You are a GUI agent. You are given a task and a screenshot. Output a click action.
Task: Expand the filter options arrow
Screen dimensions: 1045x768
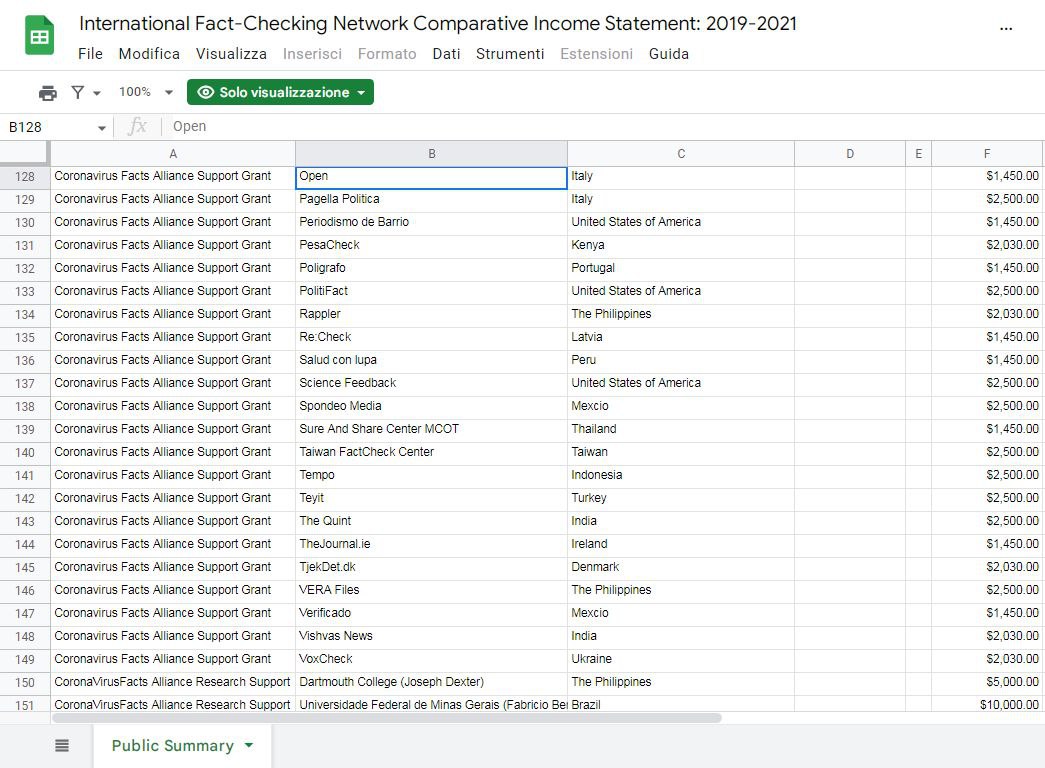pyautogui.click(x=97, y=93)
